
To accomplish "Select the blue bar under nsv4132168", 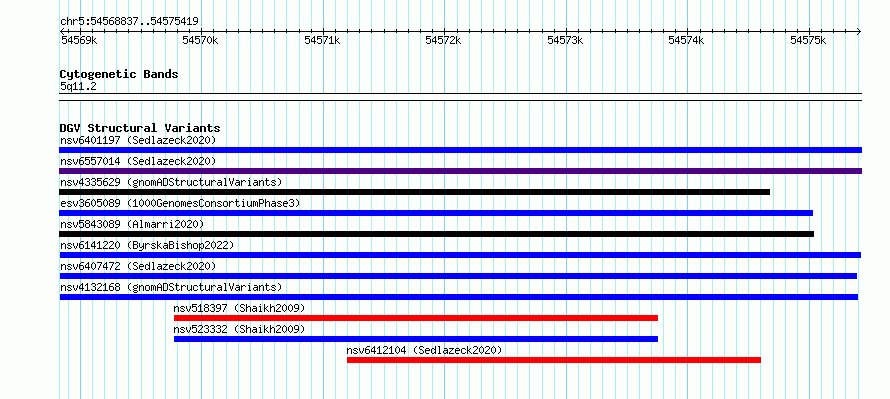I will (459, 297).
